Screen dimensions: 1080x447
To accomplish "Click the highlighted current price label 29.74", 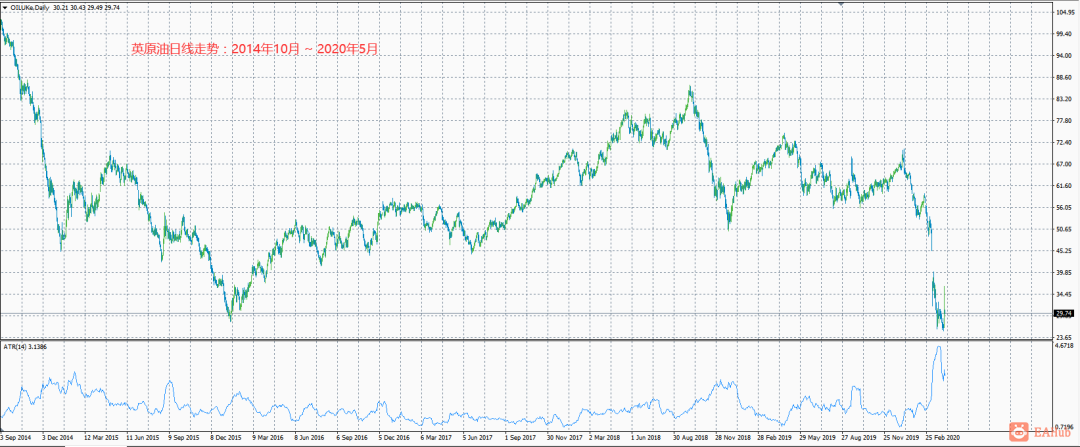I will coord(1063,313).
